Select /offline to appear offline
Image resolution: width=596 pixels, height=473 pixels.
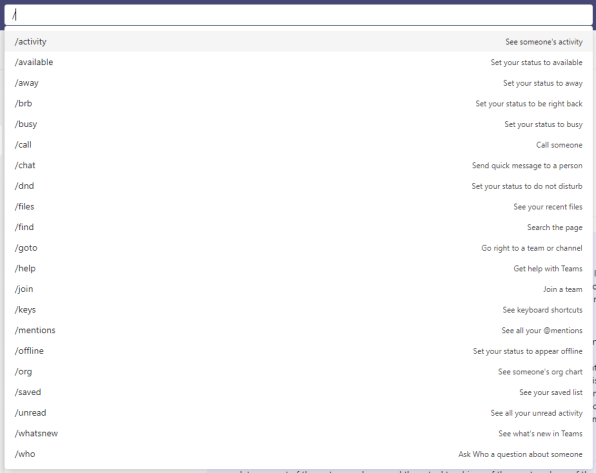pyautogui.click(x=298, y=351)
